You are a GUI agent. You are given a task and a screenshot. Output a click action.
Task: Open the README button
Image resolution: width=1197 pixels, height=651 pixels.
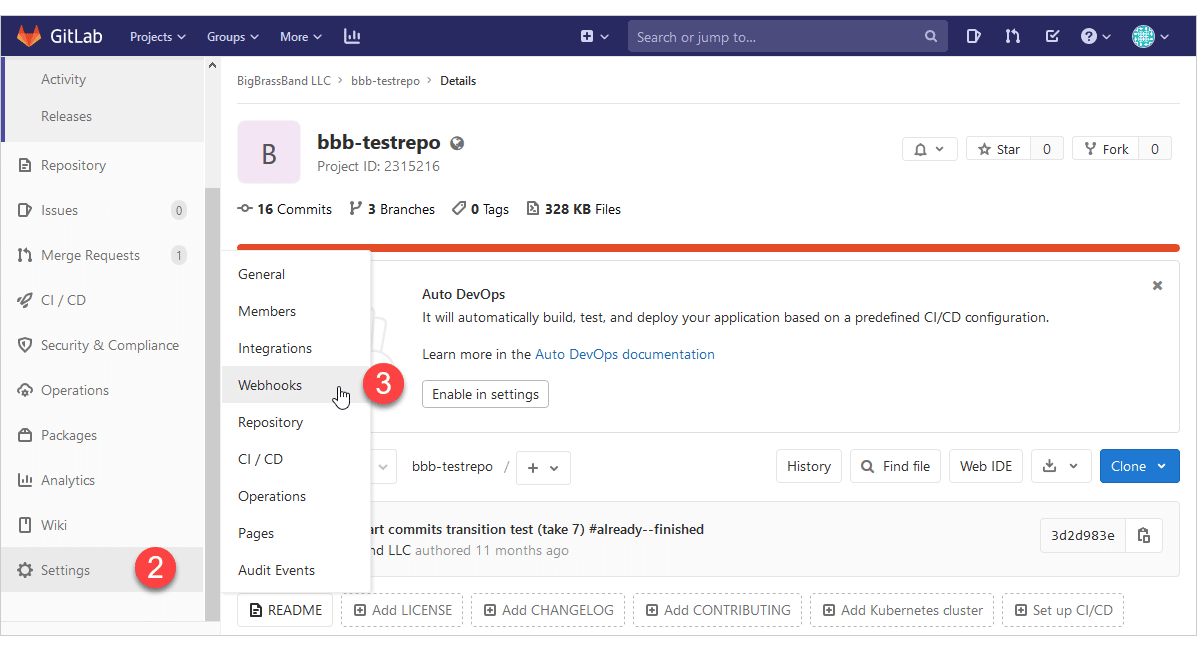coord(286,610)
